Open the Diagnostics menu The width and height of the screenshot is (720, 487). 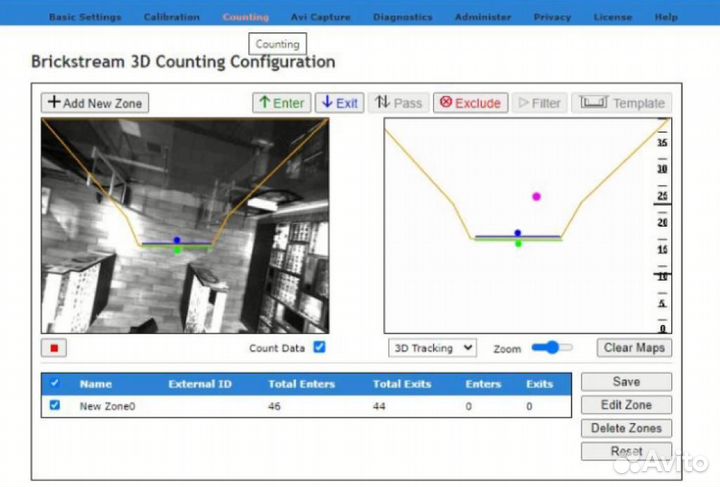point(403,17)
